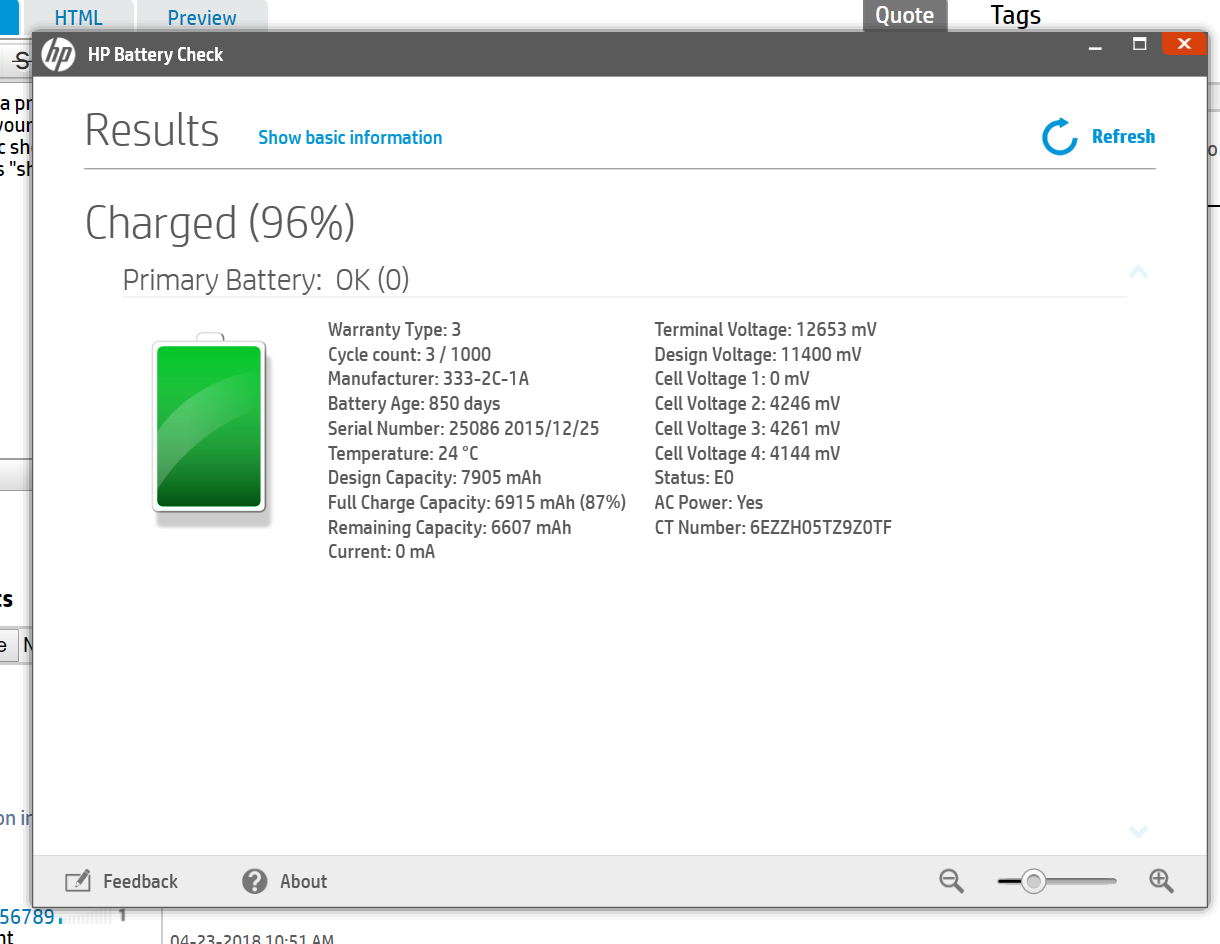This screenshot has height=944, width=1220.
Task: Select the circular Refresh icon
Action: point(1059,137)
